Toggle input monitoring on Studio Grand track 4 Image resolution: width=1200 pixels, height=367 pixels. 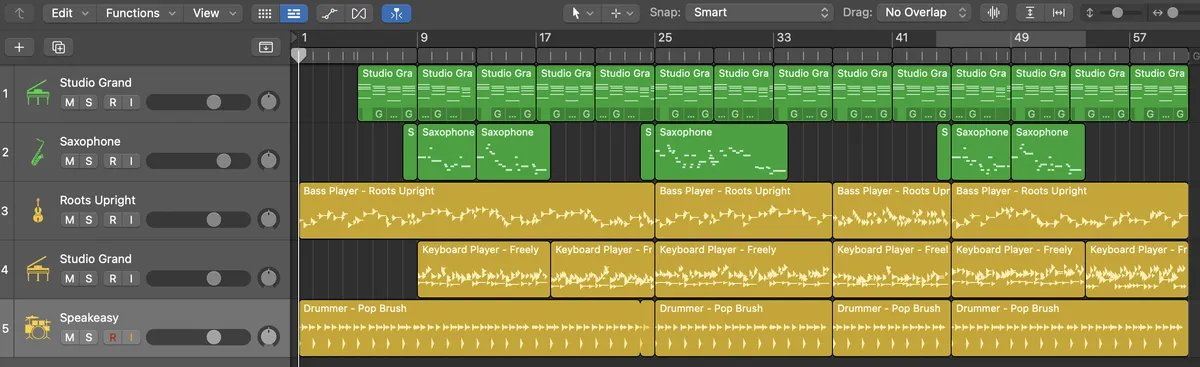130,279
